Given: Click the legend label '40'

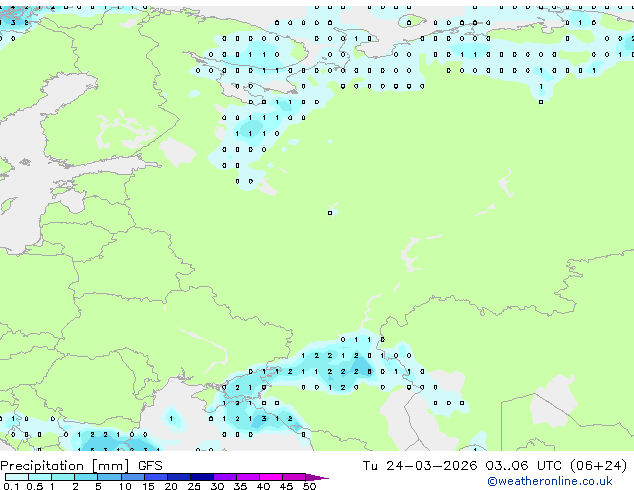Looking at the screenshot, I should click(263, 486).
